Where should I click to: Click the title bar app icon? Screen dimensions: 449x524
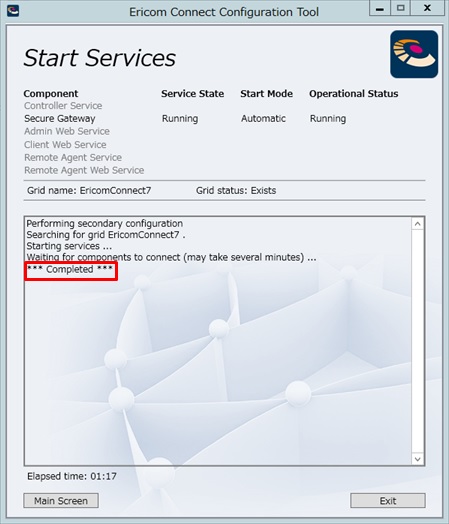[x=13, y=10]
